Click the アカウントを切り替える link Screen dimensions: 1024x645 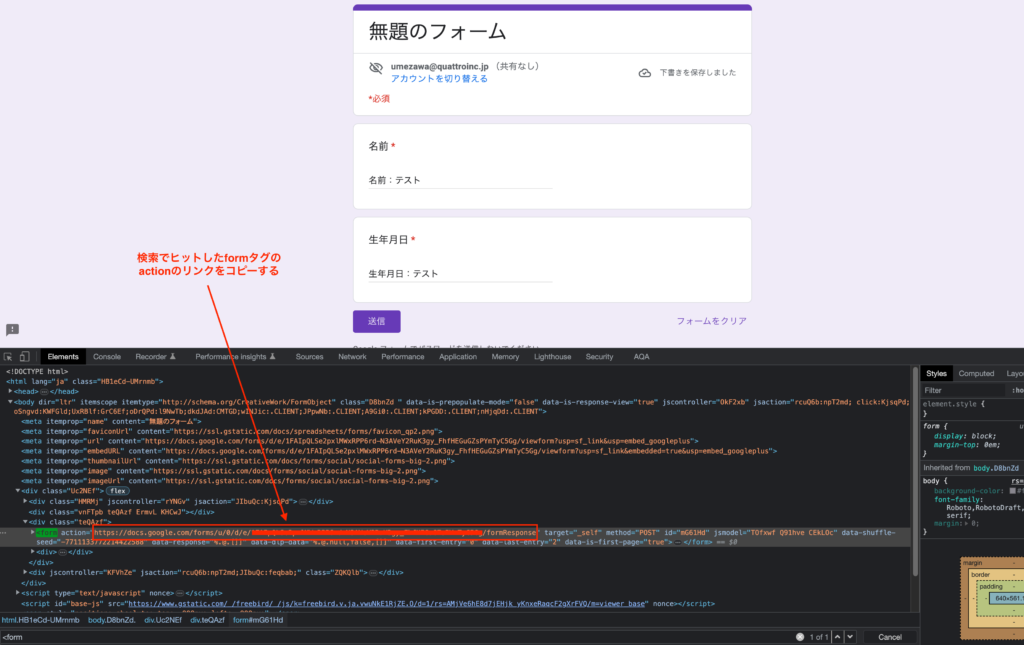[439, 78]
